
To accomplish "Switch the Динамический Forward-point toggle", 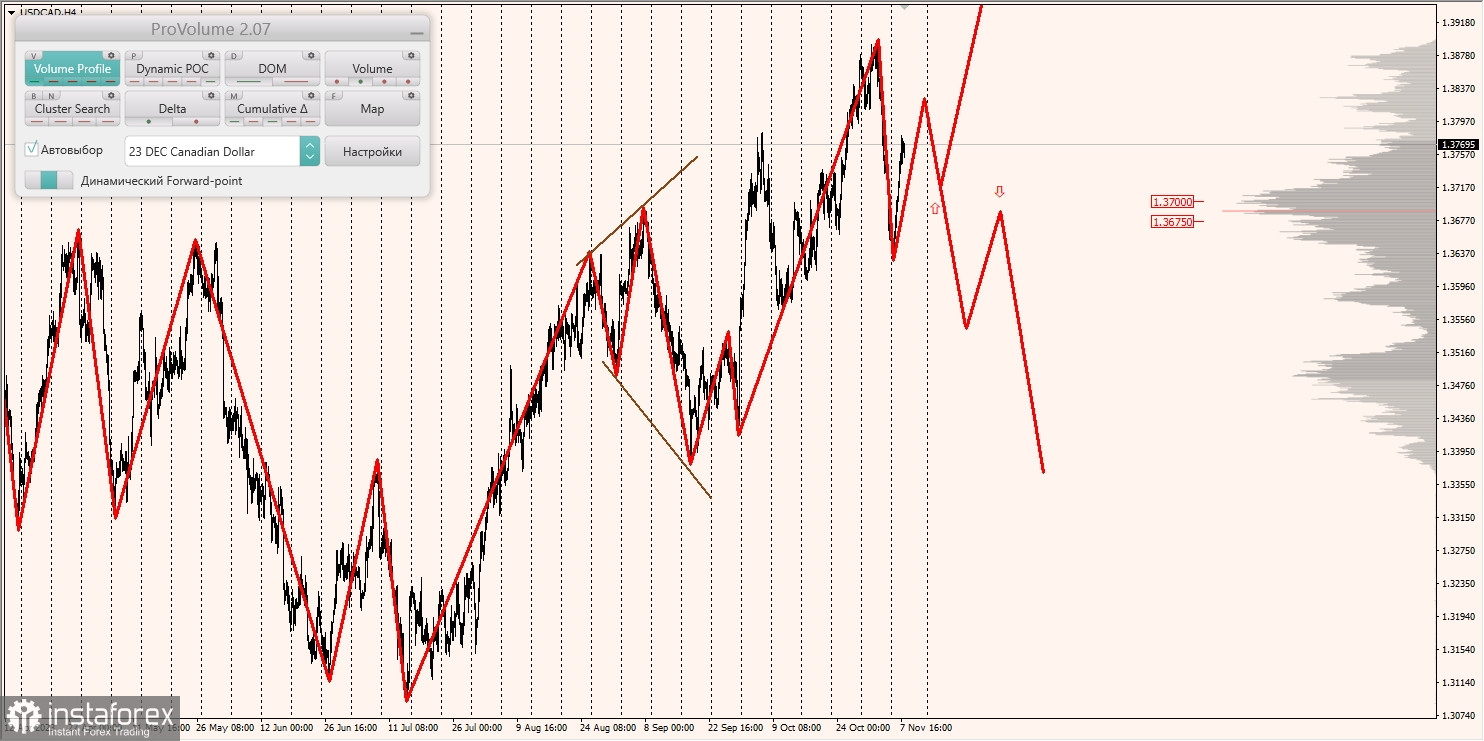I will coord(49,180).
